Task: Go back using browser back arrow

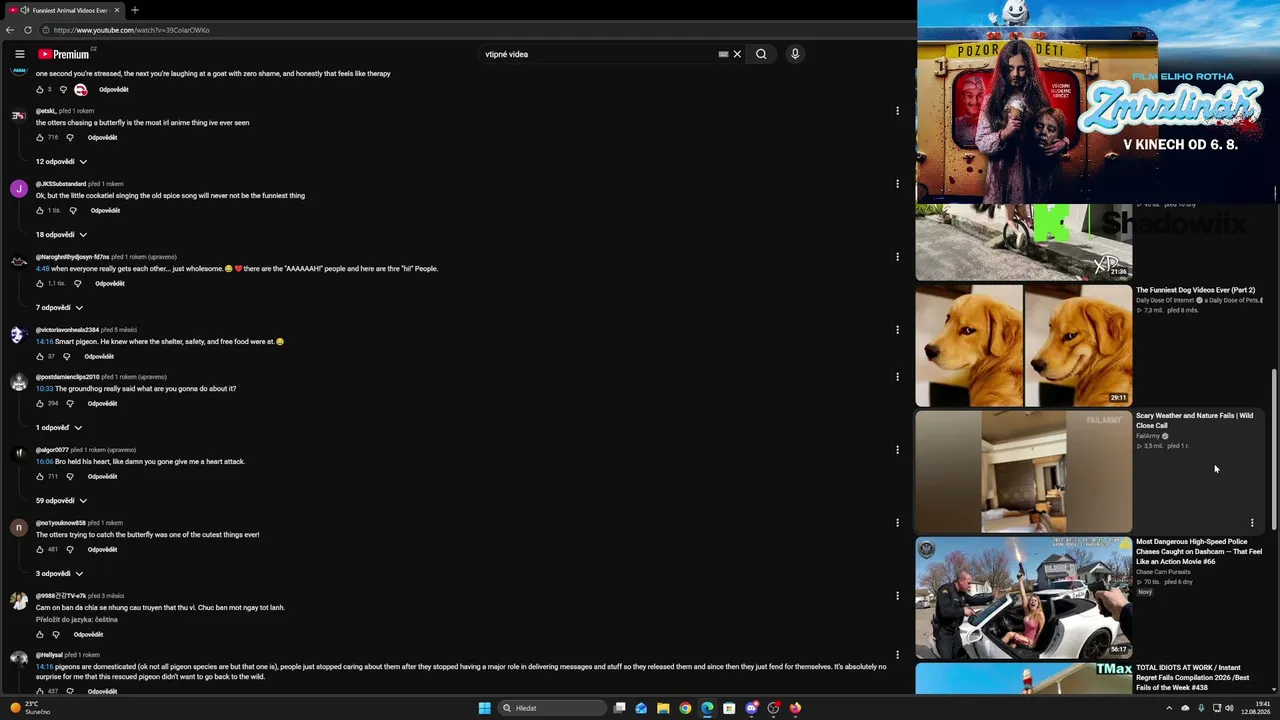Action: click(x=10, y=30)
